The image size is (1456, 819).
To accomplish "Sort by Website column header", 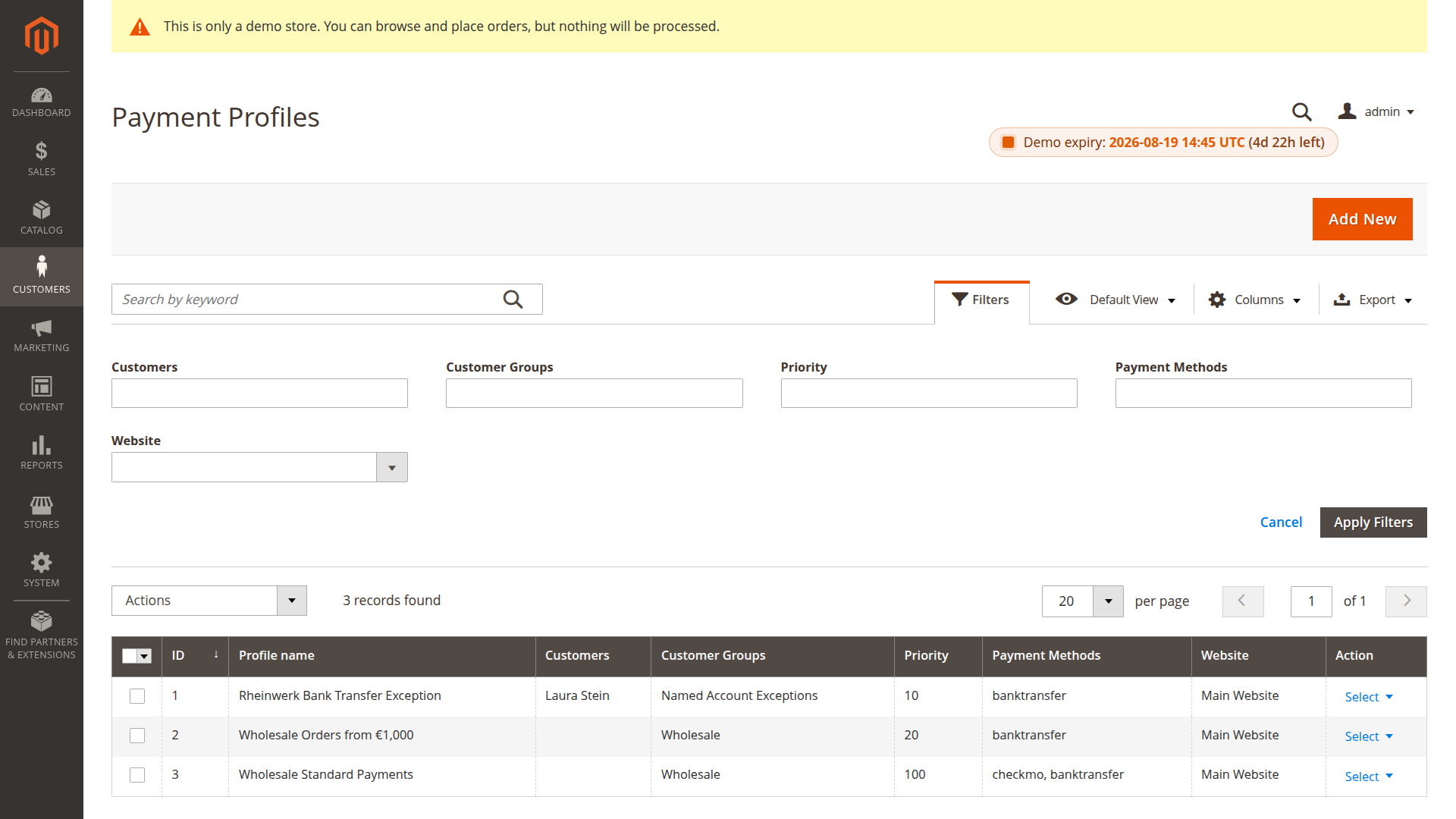I will coord(1259,656).
